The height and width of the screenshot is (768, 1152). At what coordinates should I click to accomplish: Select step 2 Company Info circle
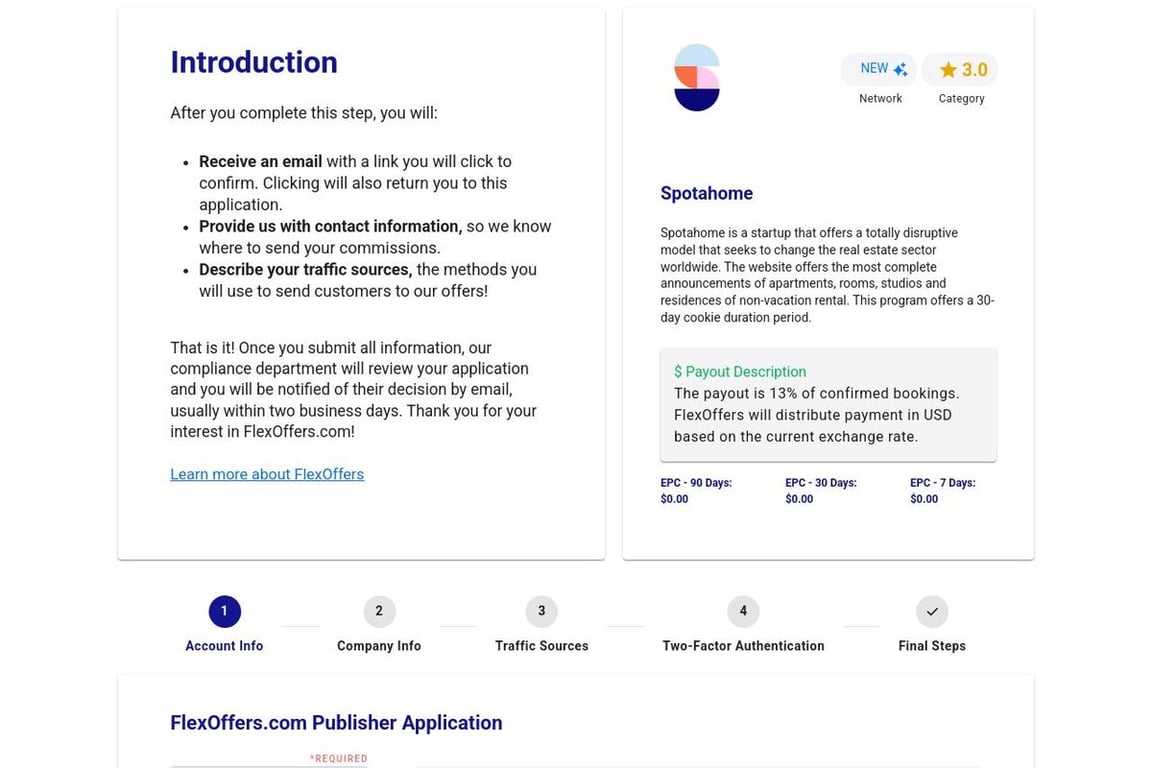click(379, 611)
